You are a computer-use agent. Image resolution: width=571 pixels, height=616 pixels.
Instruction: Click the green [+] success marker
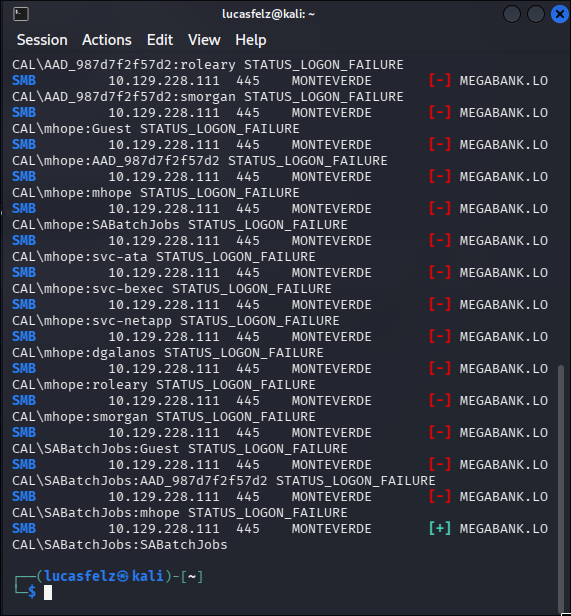440,529
